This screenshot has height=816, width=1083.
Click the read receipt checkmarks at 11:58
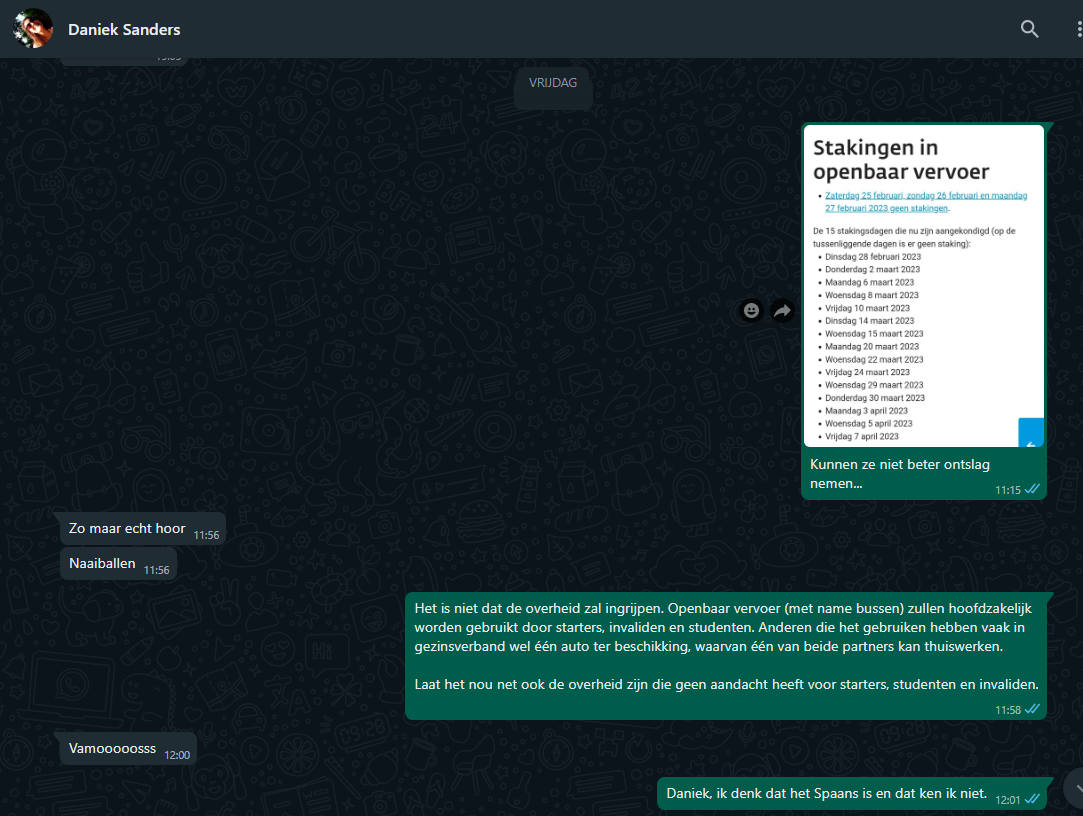coord(1033,709)
